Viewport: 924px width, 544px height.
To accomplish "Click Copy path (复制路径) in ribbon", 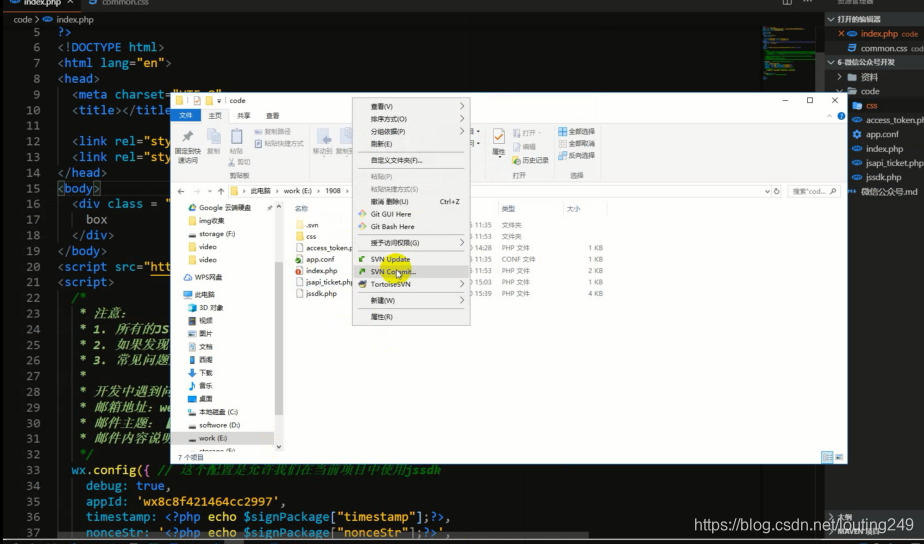I will 273,131.
